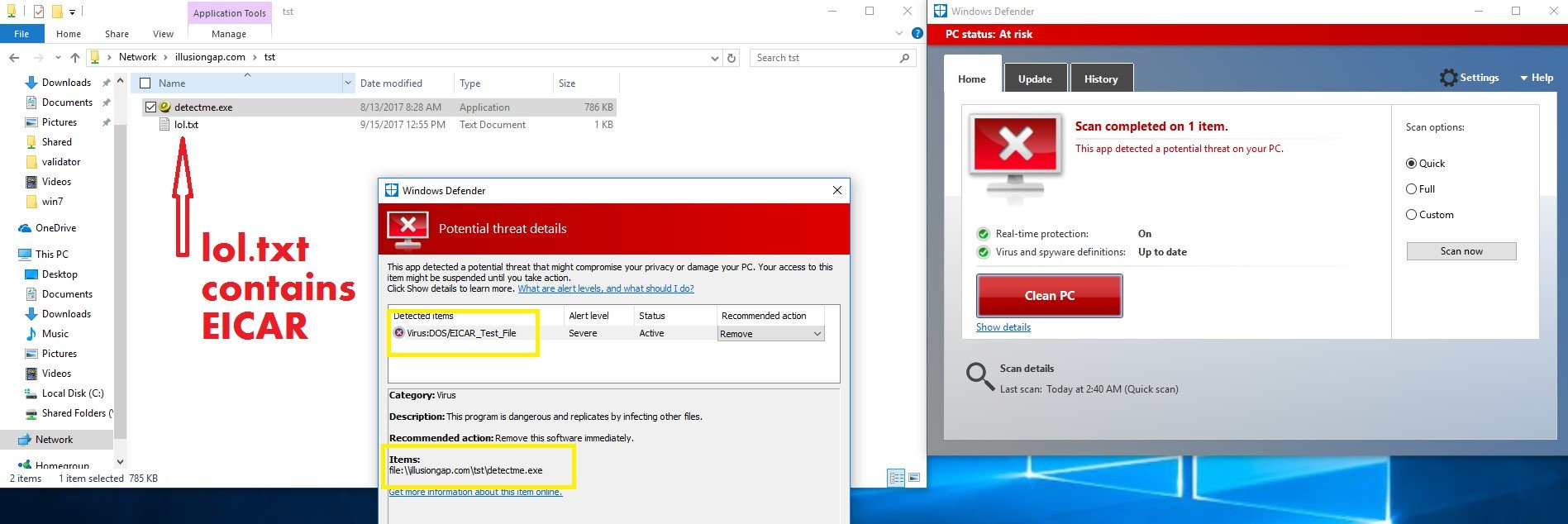
Task: Click the Clean PC button
Action: 1050,296
